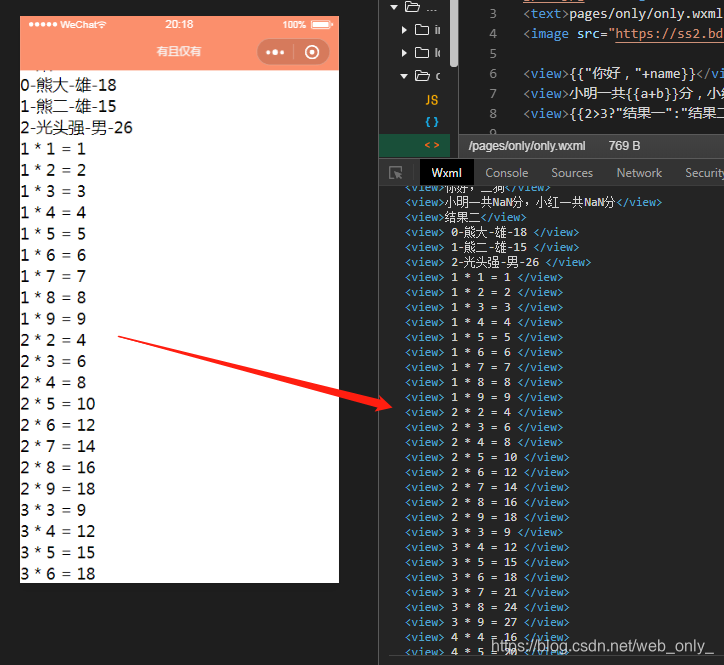Click editor line 3 text tag code

623,14
